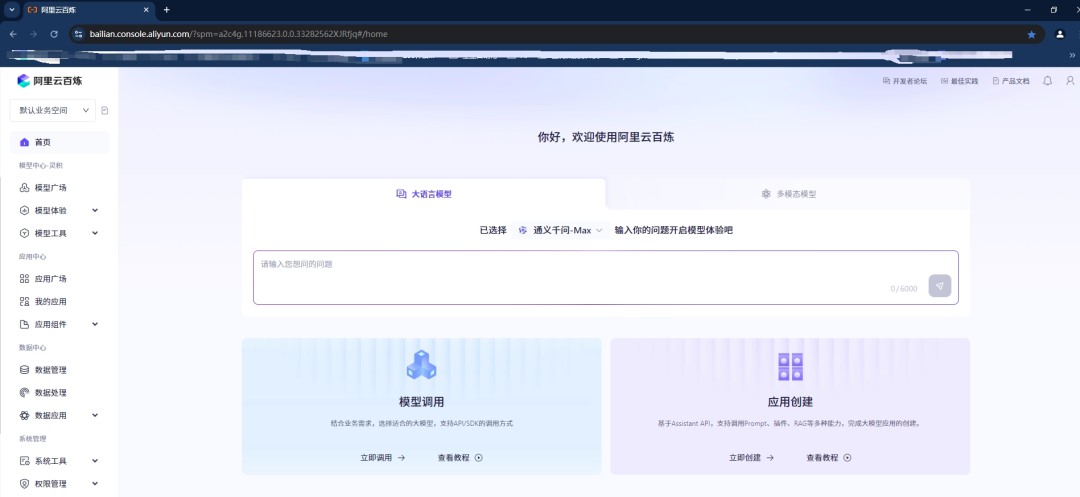Click 立即创建 under 应用创建

click(751, 458)
